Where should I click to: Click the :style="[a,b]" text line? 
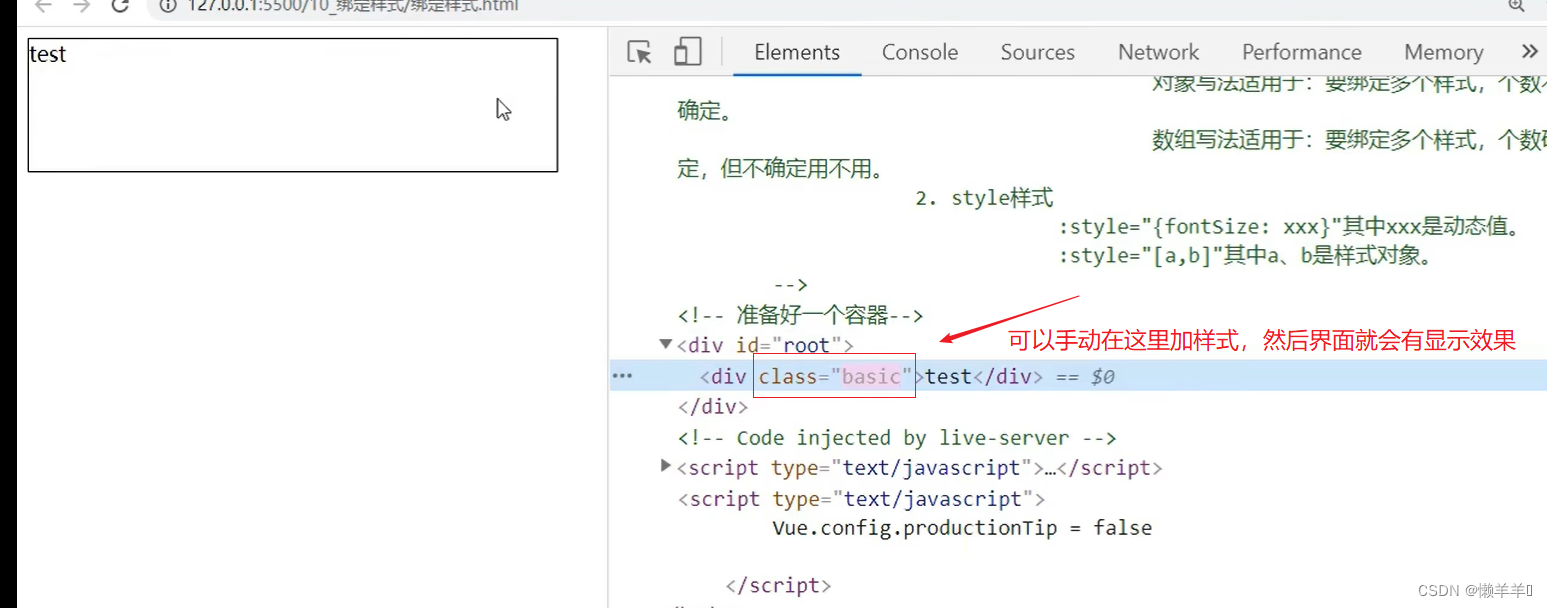pos(1246,256)
